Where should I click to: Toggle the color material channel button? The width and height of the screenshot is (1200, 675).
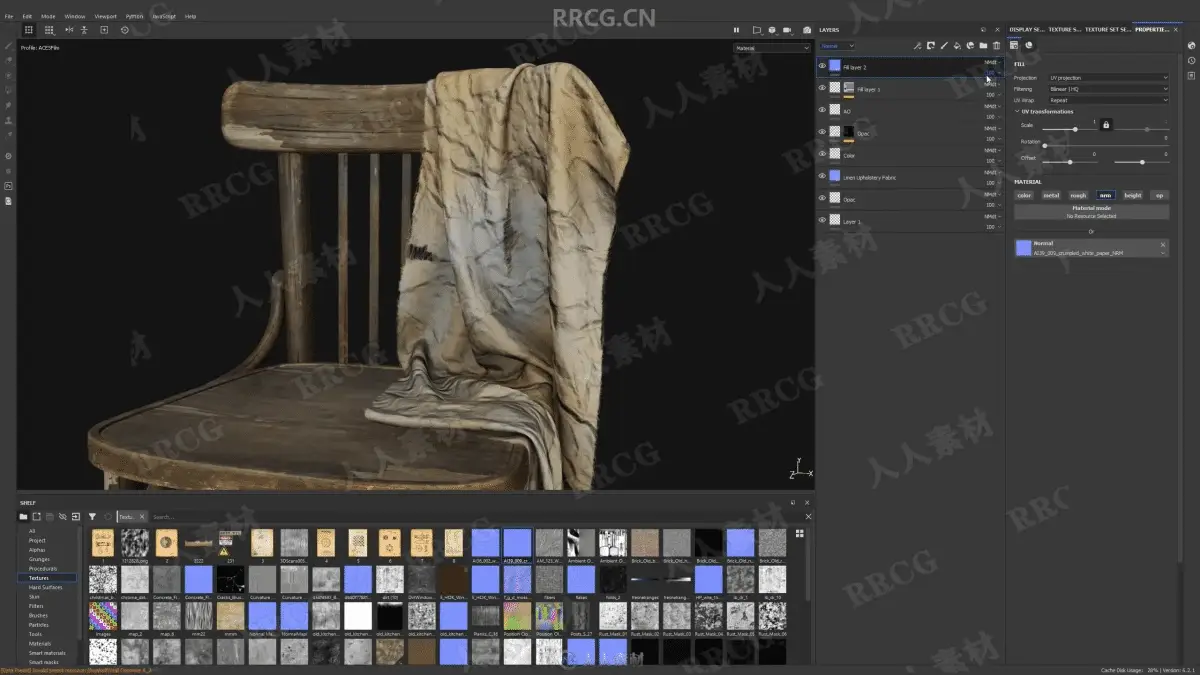[x=1025, y=195]
